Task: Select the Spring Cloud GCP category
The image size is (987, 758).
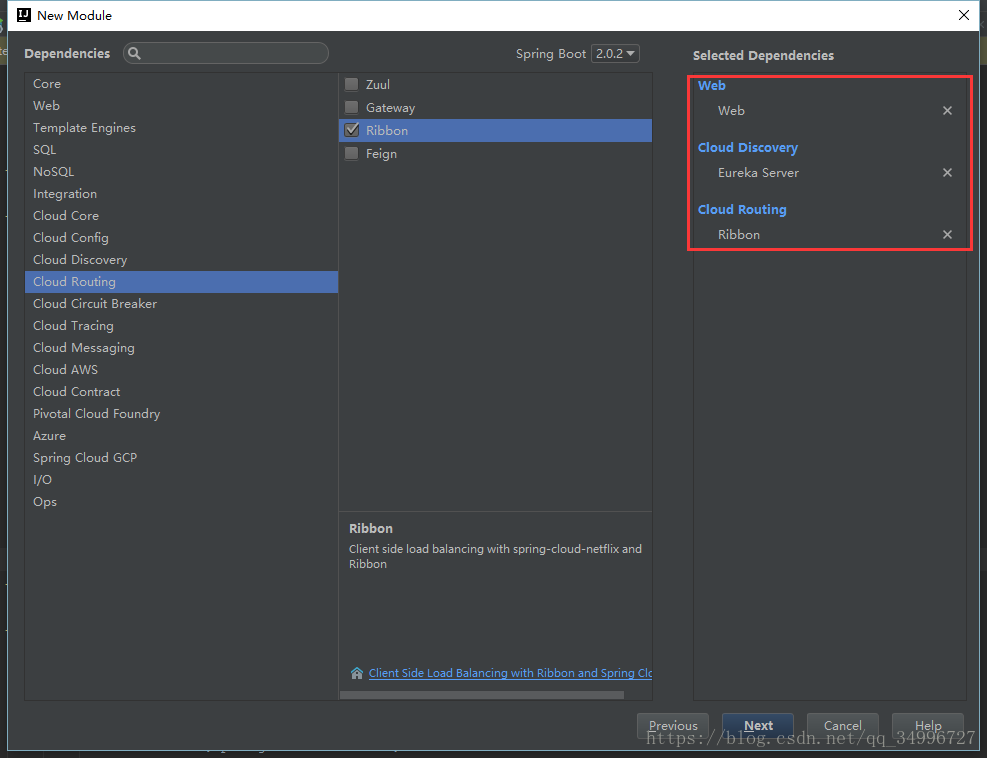Action: click(x=181, y=458)
